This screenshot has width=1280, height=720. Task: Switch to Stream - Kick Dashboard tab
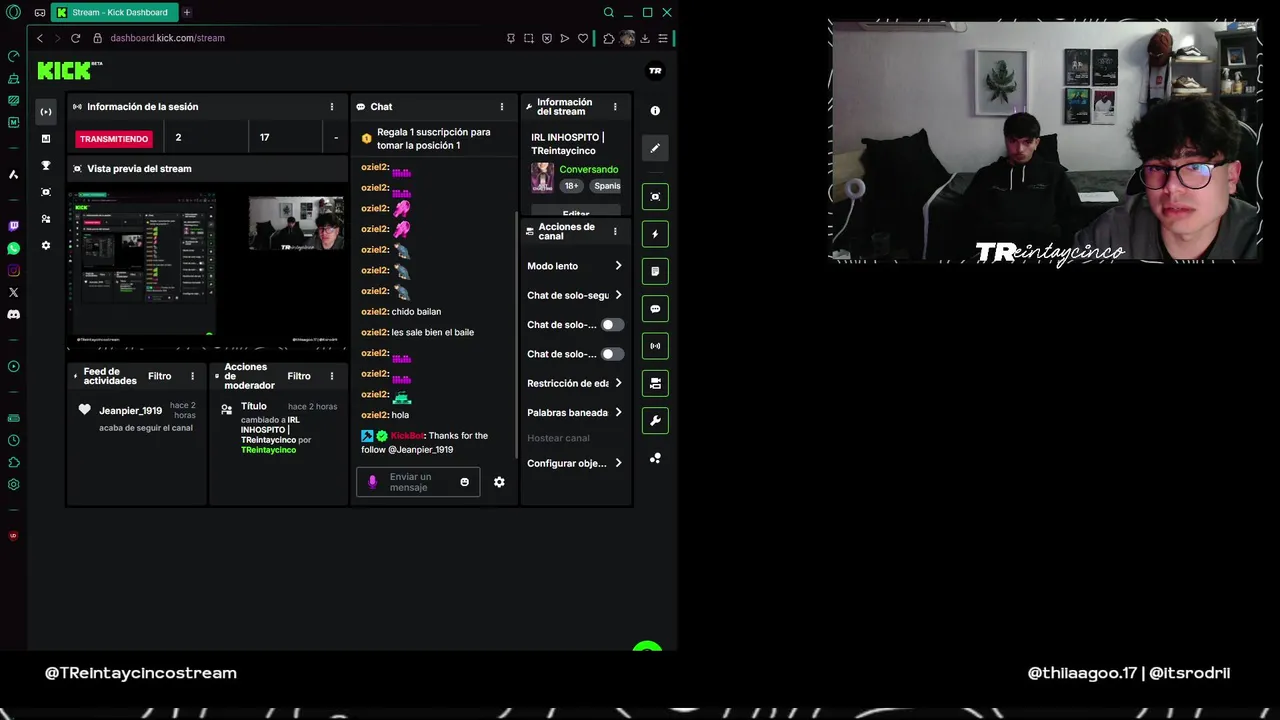(x=113, y=12)
